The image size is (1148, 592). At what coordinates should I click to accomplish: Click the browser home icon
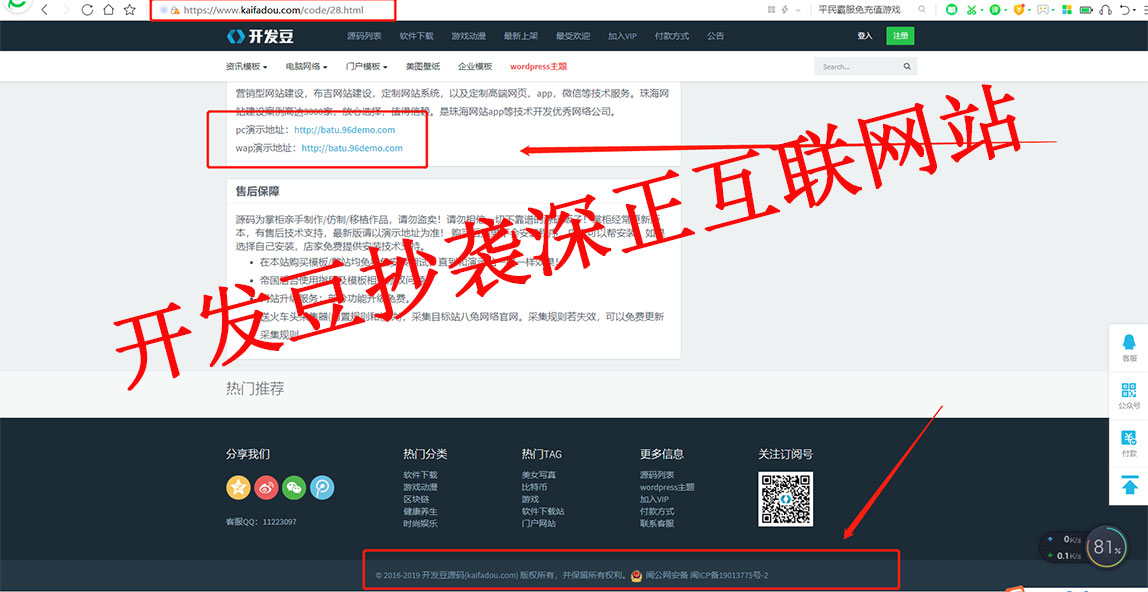[108, 10]
